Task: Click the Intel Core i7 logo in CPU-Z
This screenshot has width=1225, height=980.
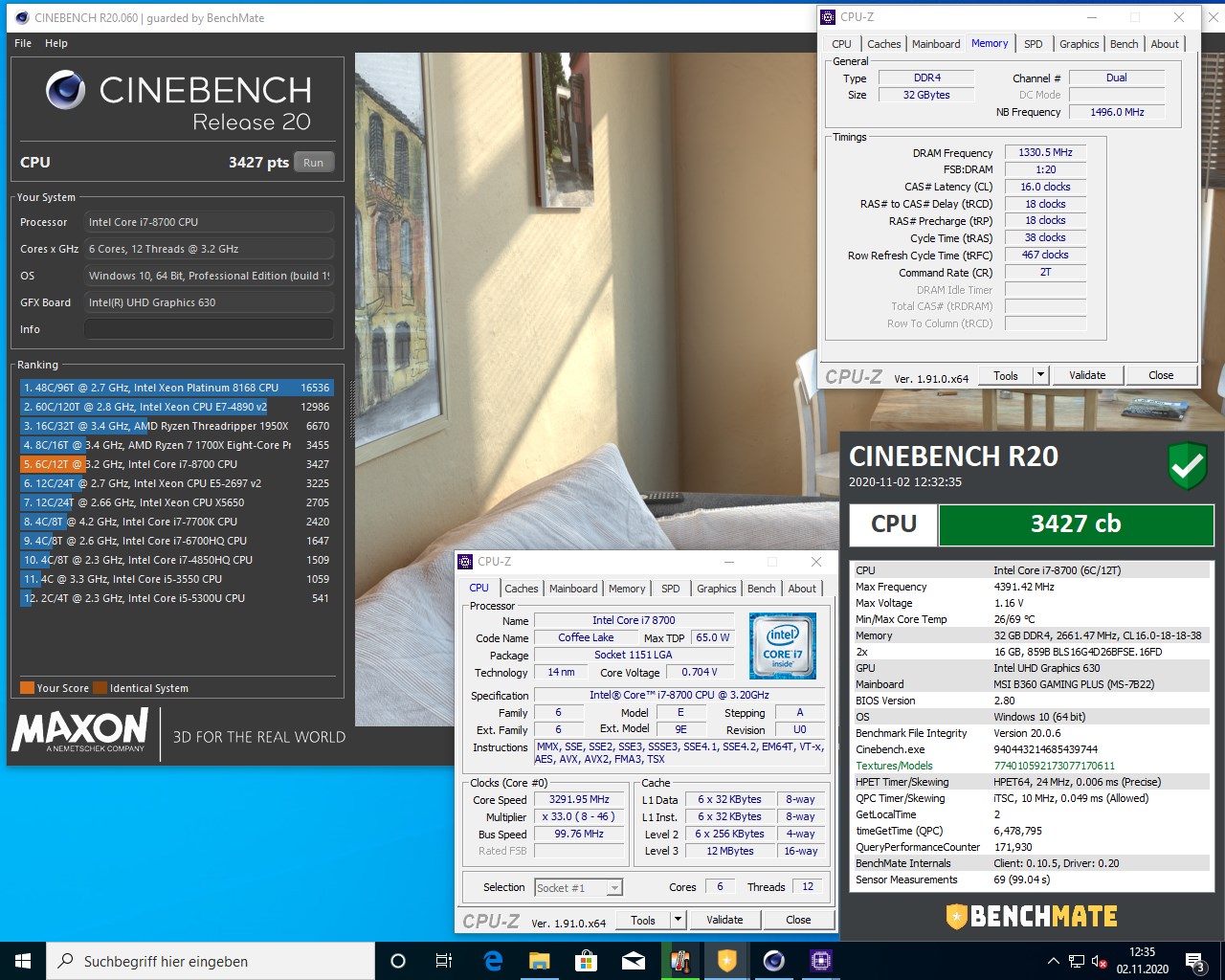Action: click(782, 646)
